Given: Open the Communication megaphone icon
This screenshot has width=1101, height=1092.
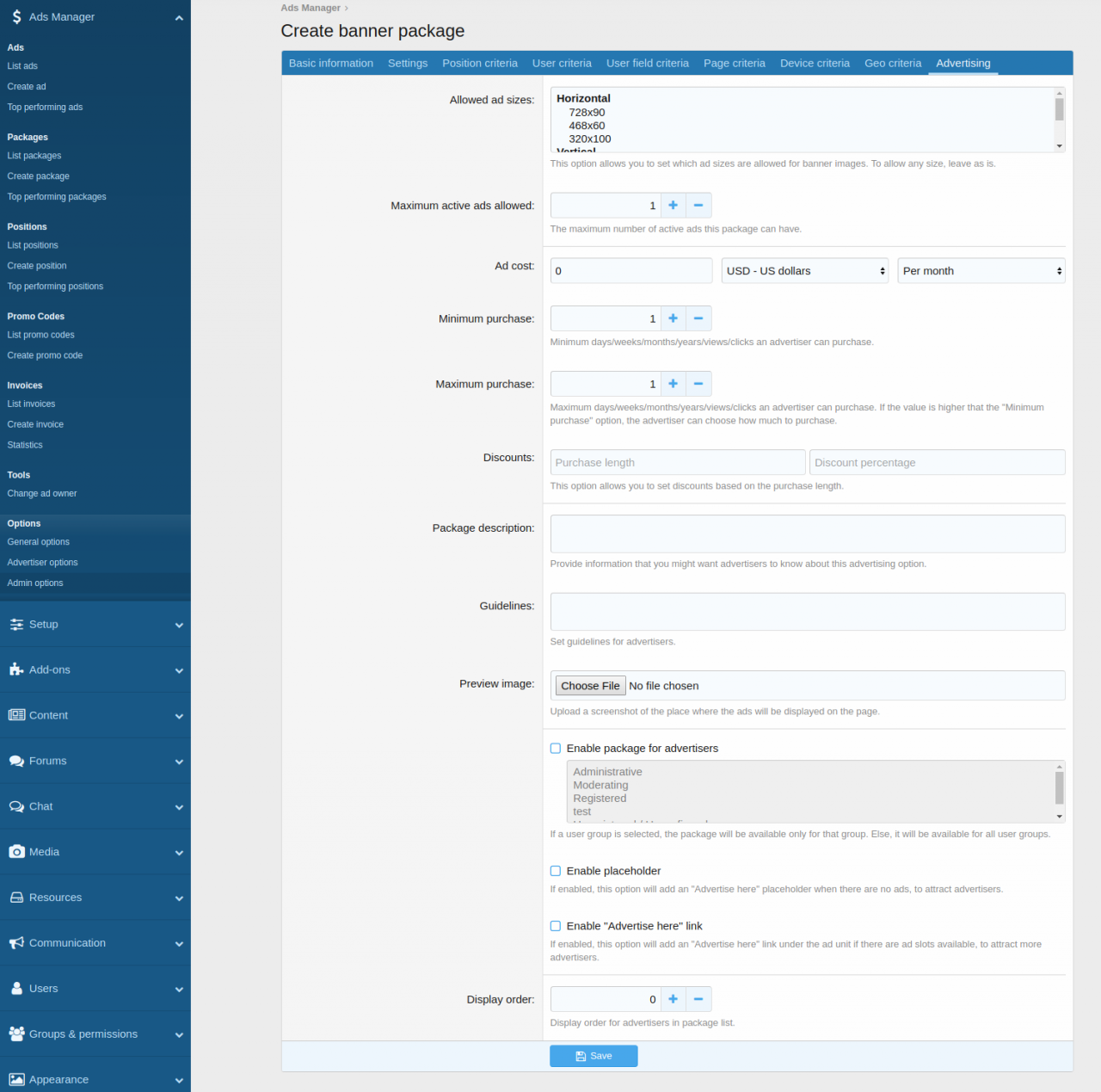Looking at the screenshot, I should click(x=16, y=942).
